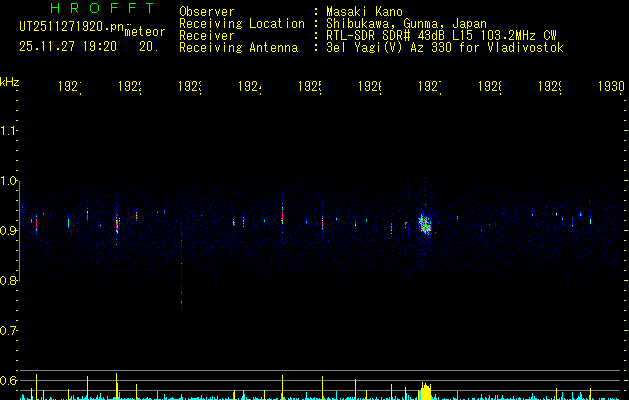Click the kHz axis unit label
The image size is (629, 400).
point(10,82)
